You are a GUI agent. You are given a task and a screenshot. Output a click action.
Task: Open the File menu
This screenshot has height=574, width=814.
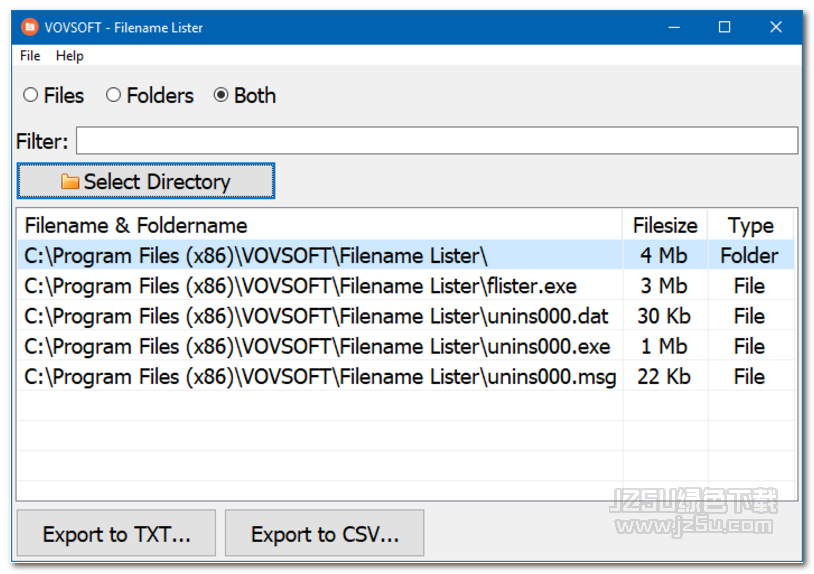coord(30,56)
